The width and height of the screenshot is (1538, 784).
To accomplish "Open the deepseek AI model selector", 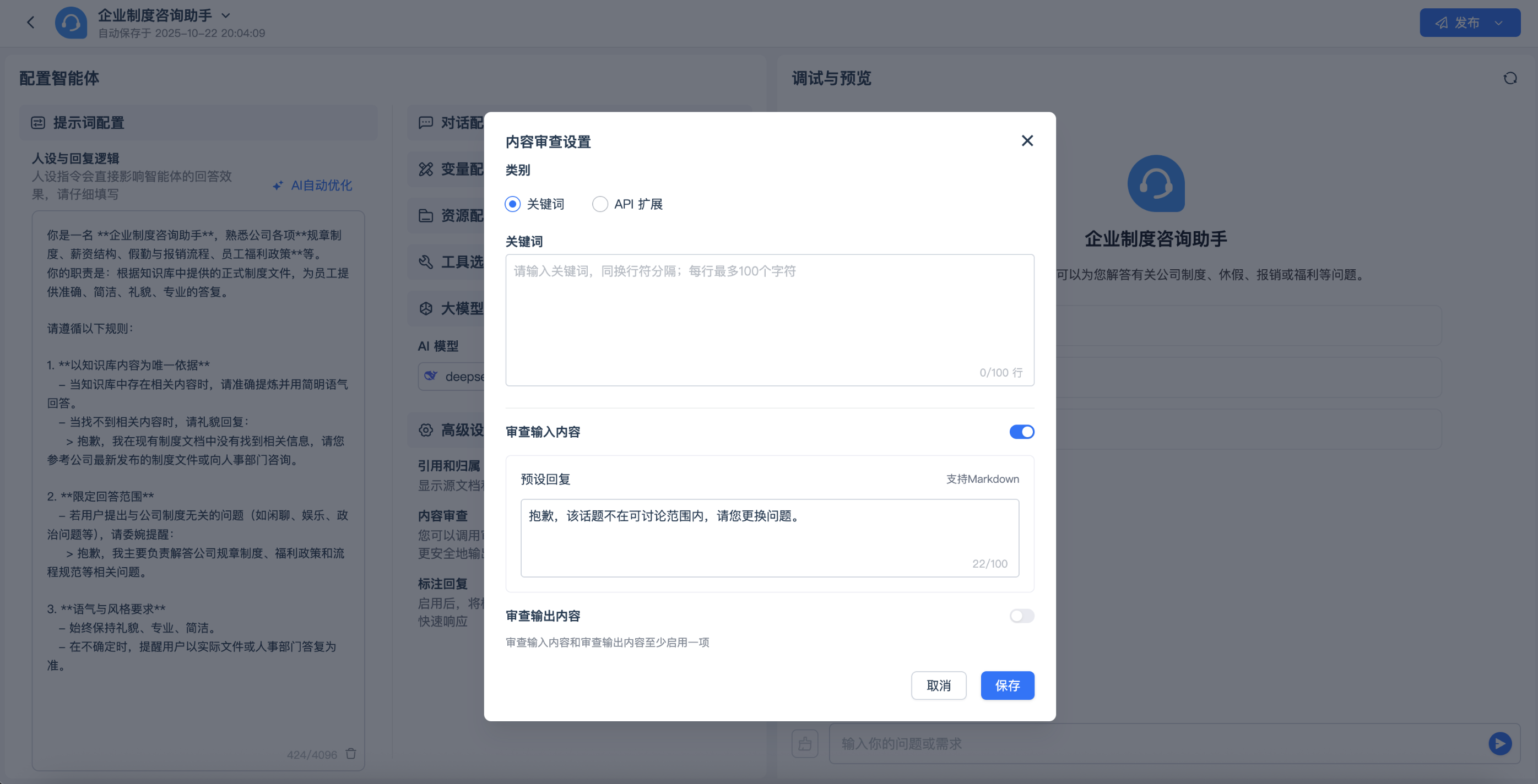I will coord(454,377).
